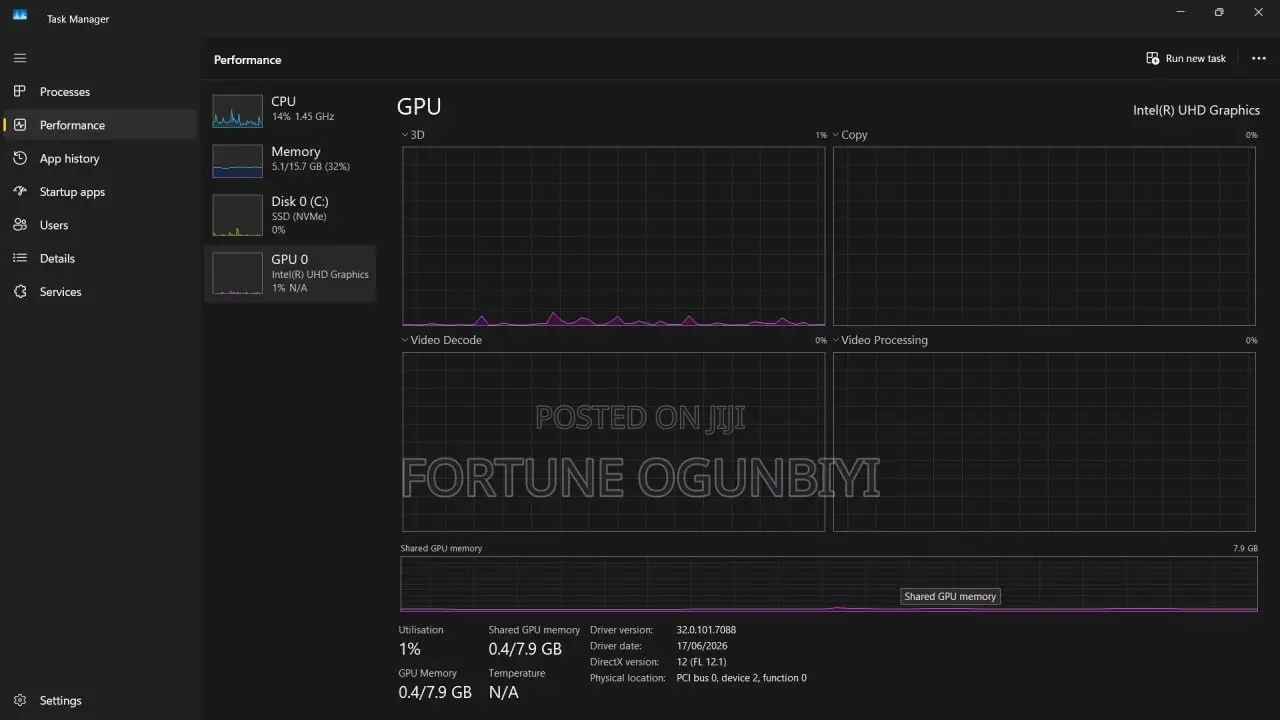Open the Details page
This screenshot has width=1280, height=720.
(100, 258)
